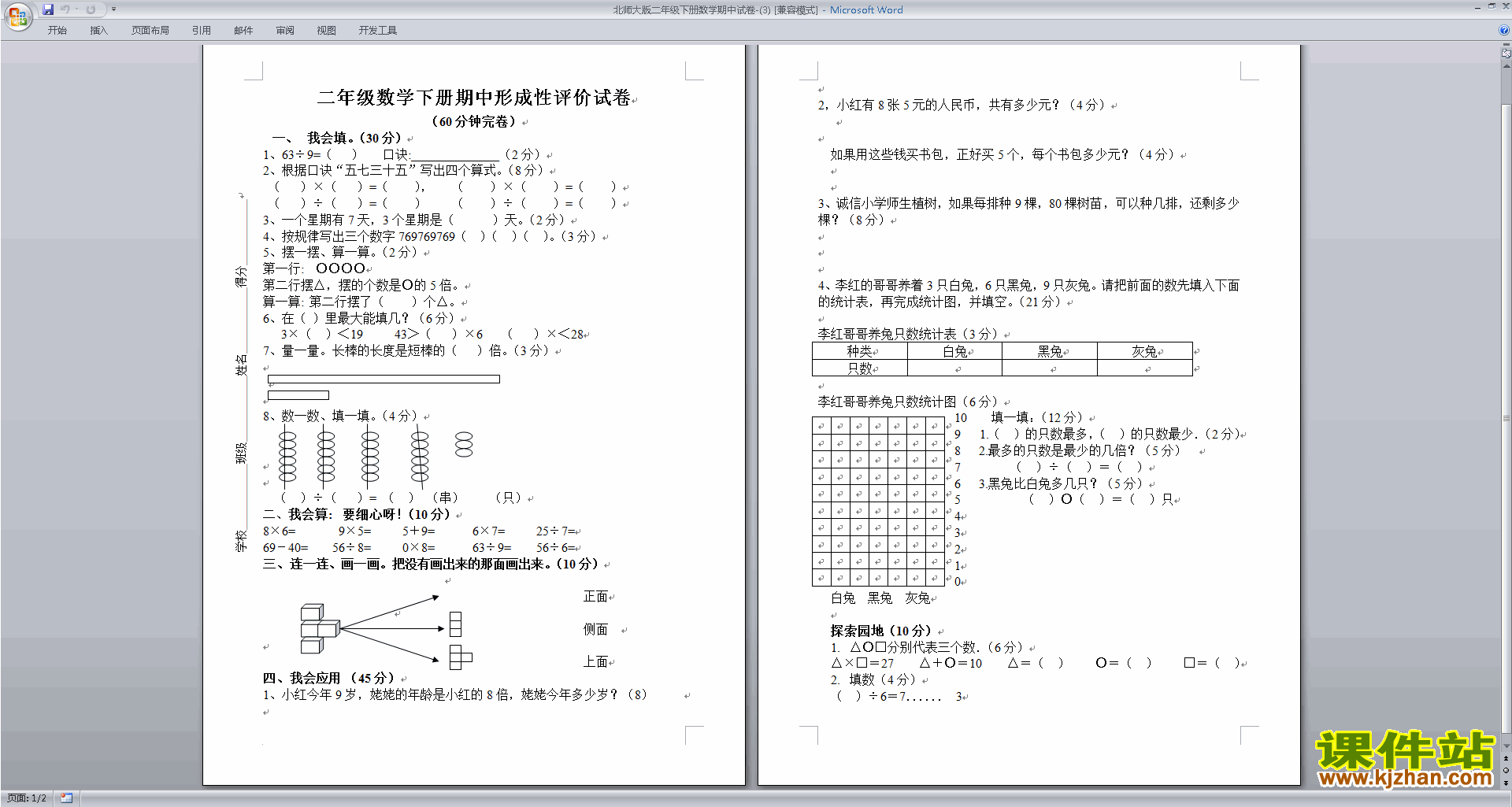Screen dimensions: 1512x807
Task: Click the heading 四、我会应用 (45分)
Action: coord(328,678)
